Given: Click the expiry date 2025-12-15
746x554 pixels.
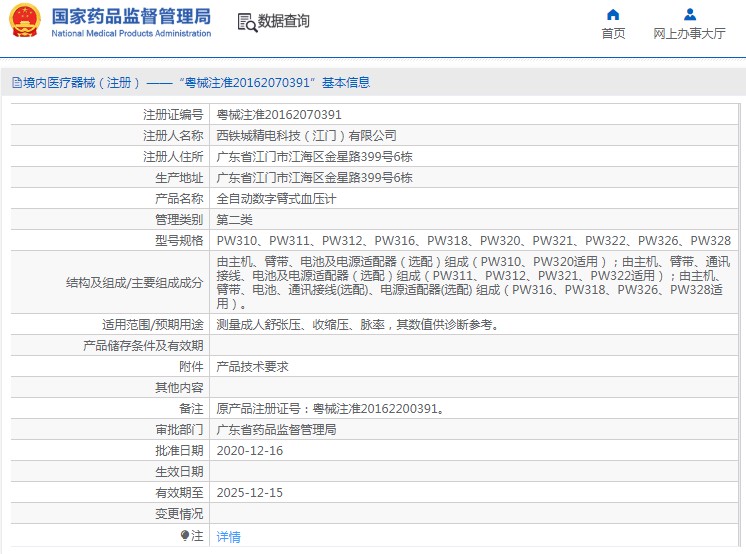Looking at the screenshot, I should (250, 492).
